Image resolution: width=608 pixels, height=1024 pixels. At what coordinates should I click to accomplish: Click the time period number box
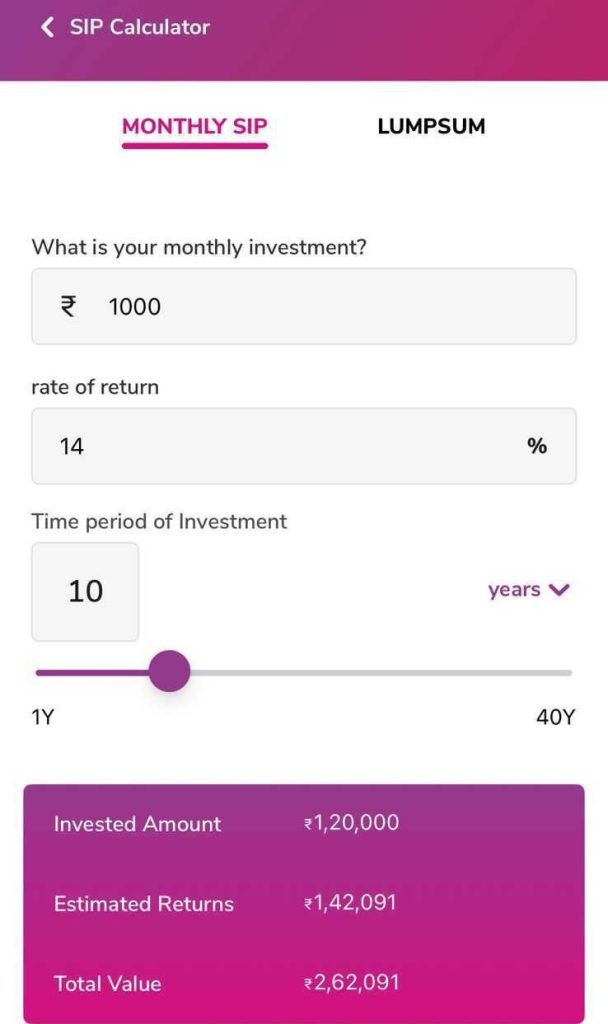point(85,591)
